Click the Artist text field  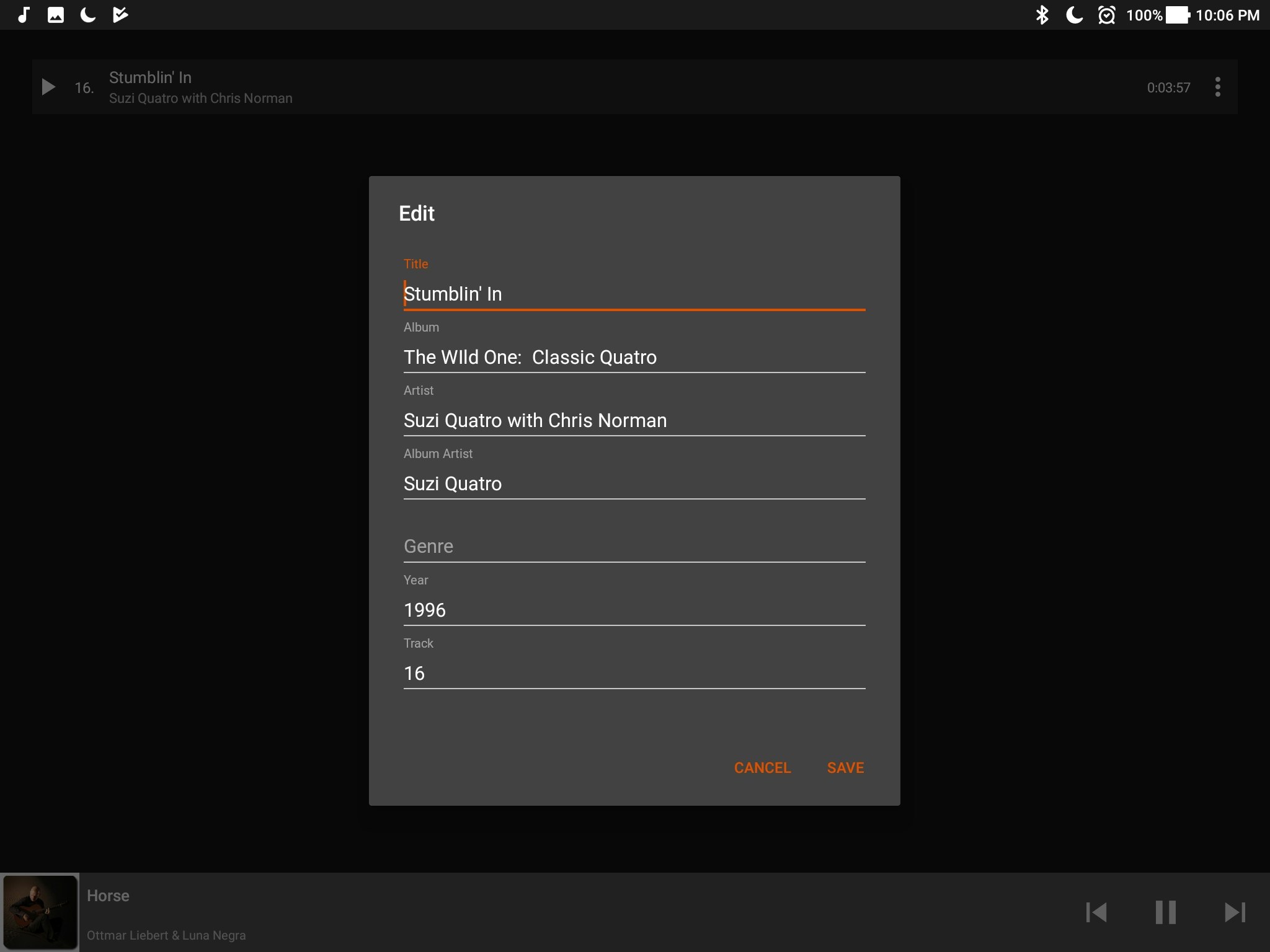pyautogui.click(x=633, y=420)
